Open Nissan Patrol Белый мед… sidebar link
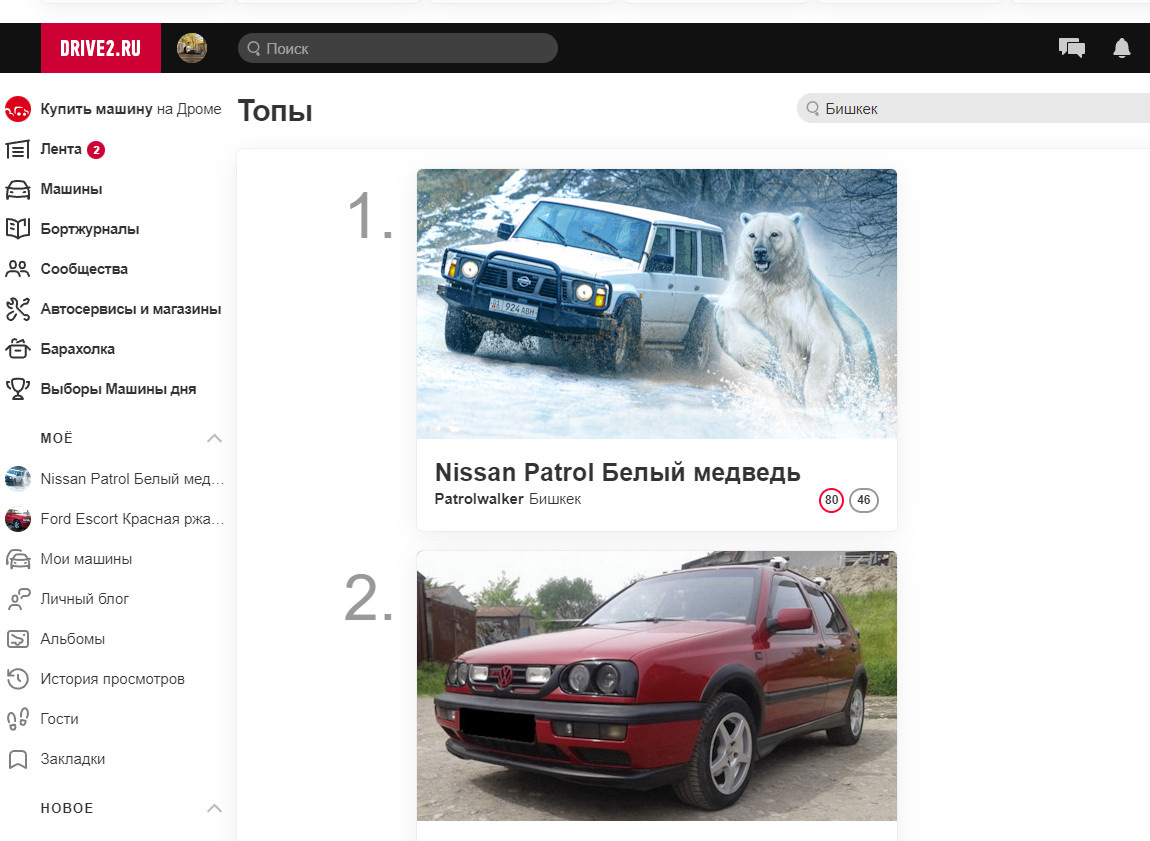 click(x=132, y=479)
